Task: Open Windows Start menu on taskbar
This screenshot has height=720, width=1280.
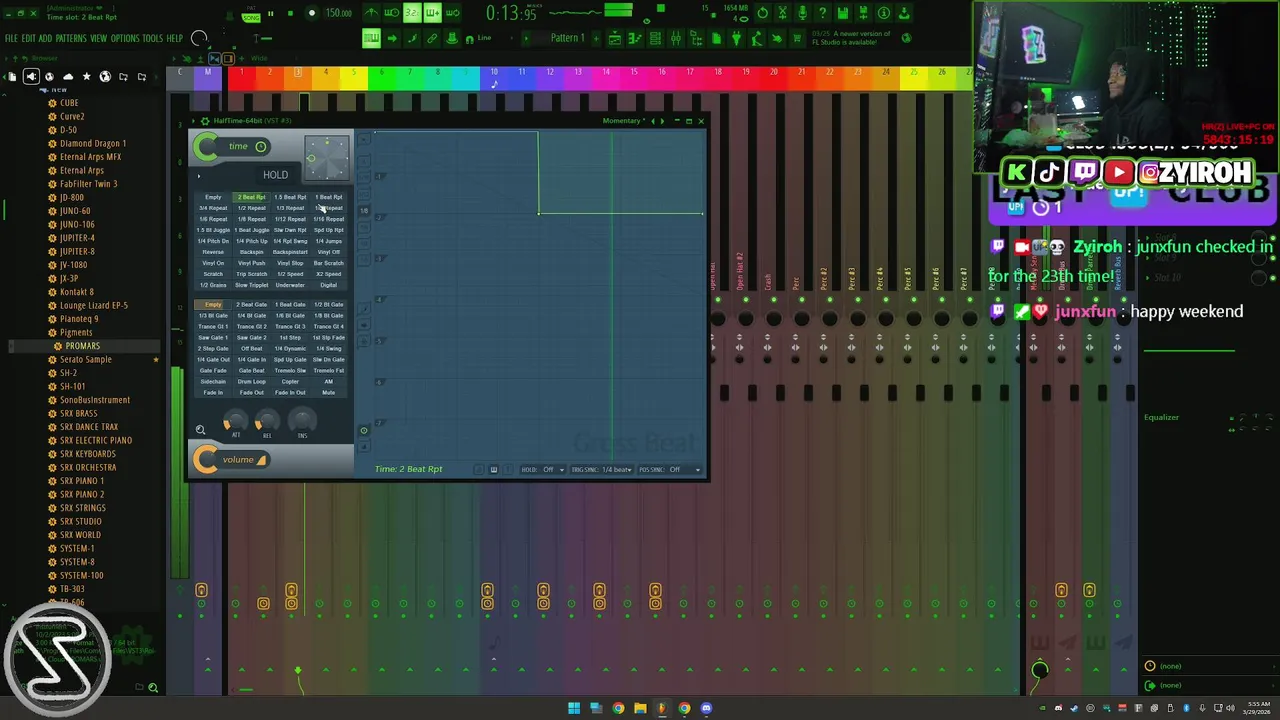Action: coord(573,708)
